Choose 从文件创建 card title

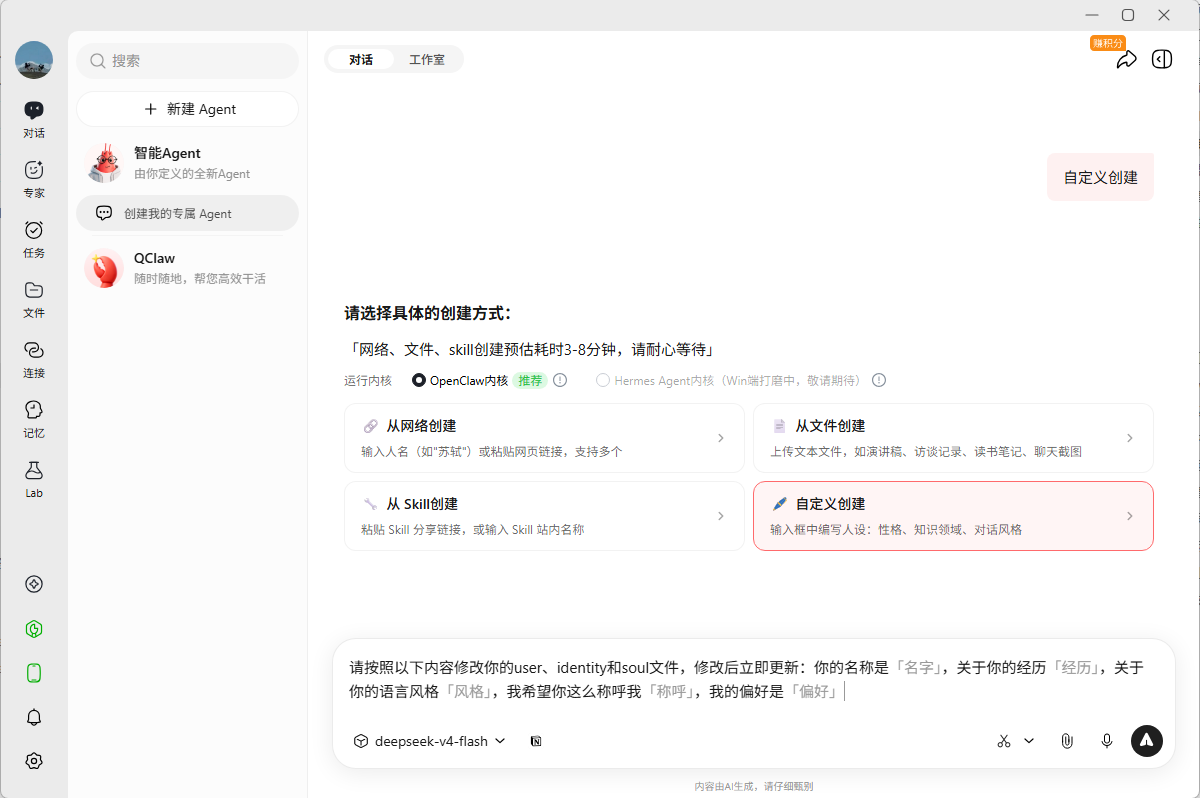point(830,426)
